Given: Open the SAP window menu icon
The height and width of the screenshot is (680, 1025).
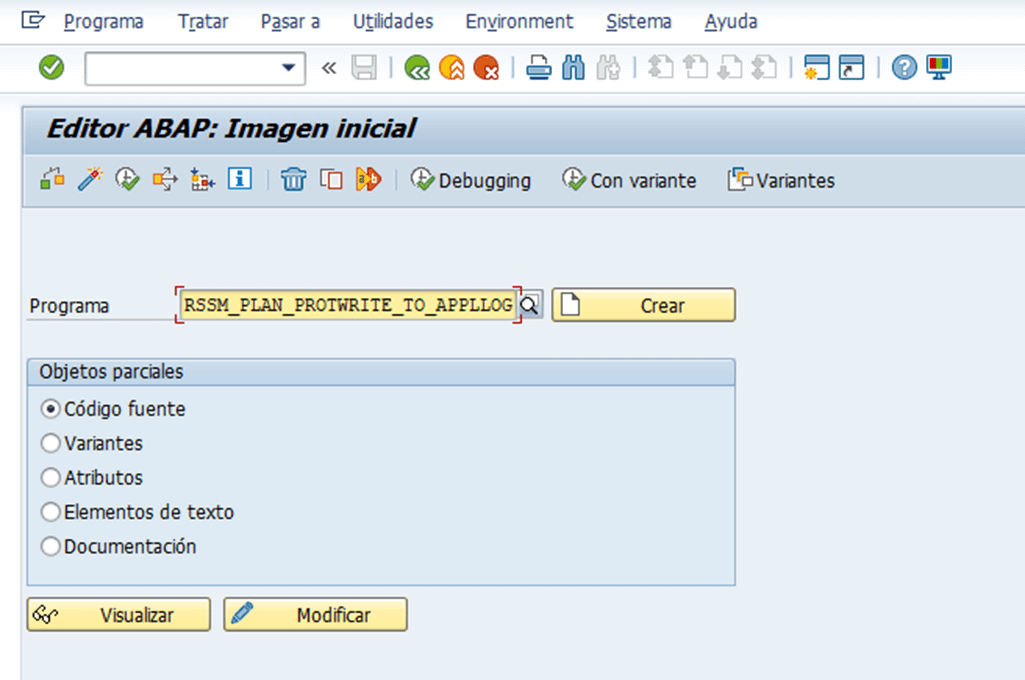Looking at the screenshot, I should [33, 20].
